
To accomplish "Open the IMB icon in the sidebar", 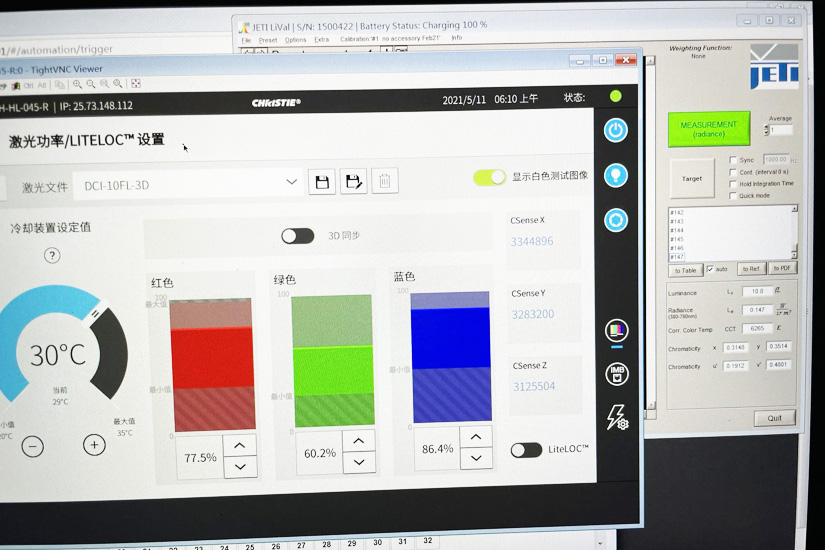I will (x=617, y=373).
